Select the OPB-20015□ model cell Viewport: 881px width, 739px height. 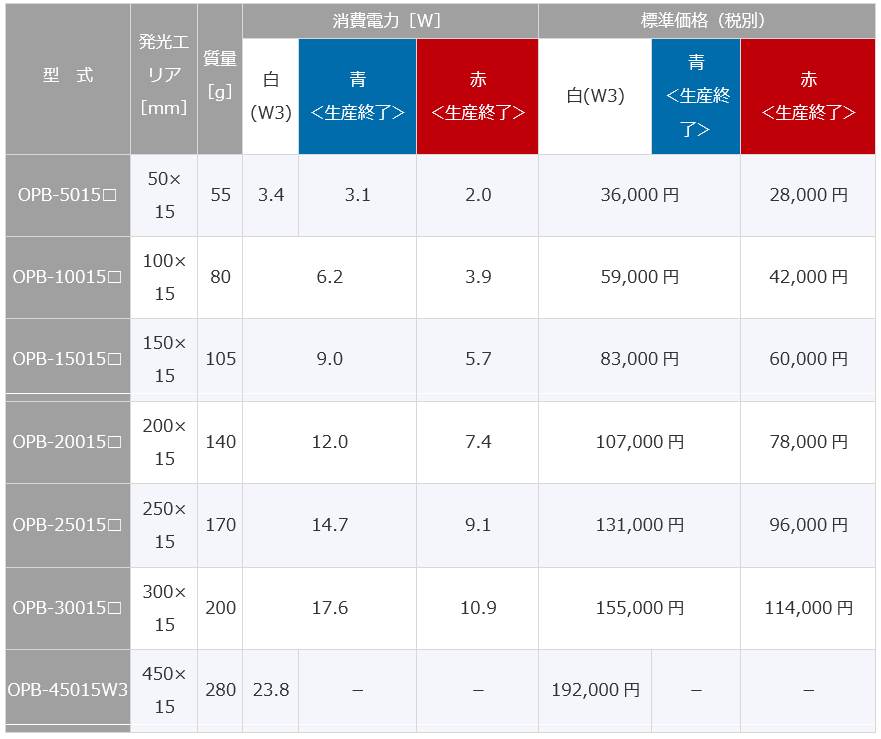coord(68,442)
